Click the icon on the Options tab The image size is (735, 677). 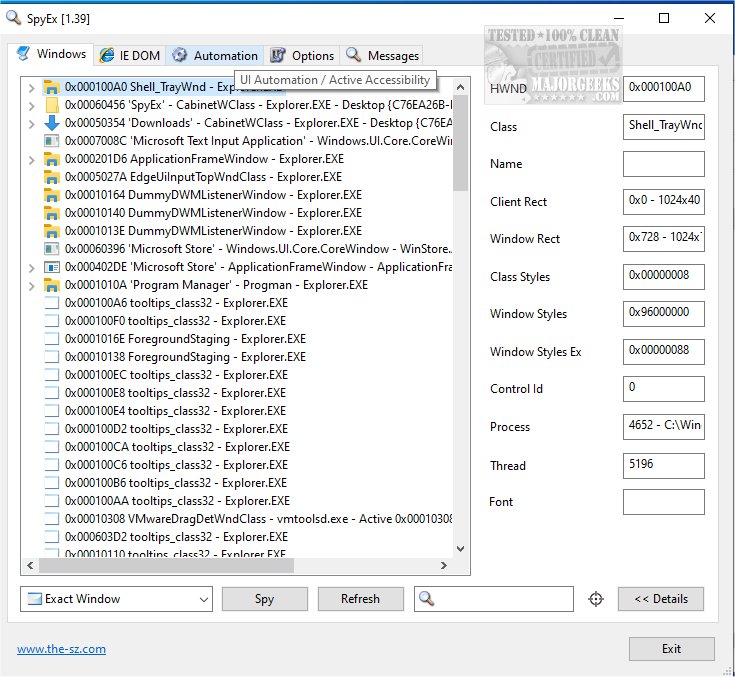278,55
